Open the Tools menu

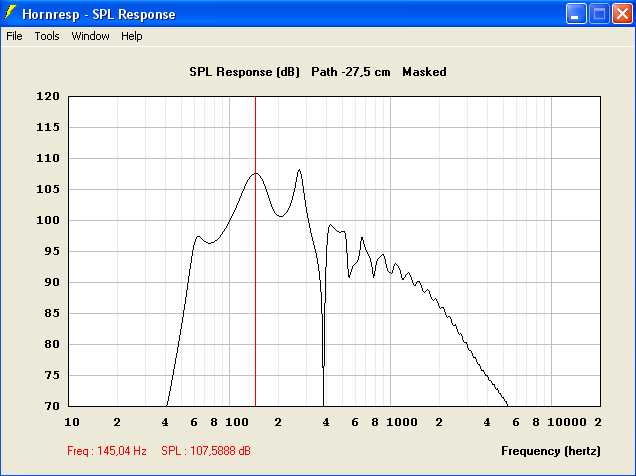tap(47, 36)
